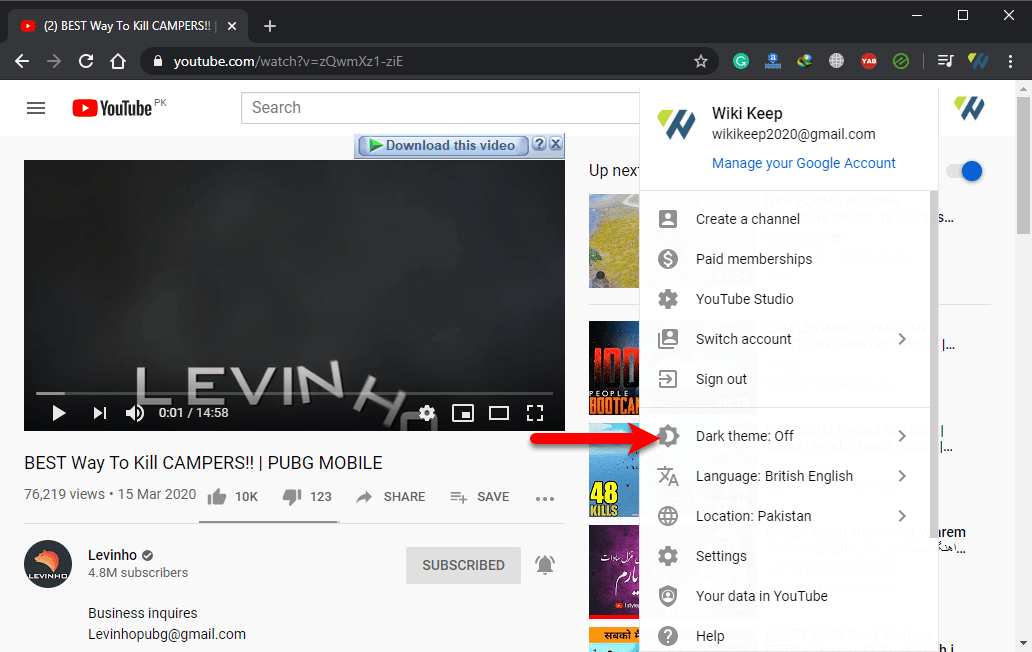The width and height of the screenshot is (1032, 652).
Task: Open Language: British English option
Action: 785,476
